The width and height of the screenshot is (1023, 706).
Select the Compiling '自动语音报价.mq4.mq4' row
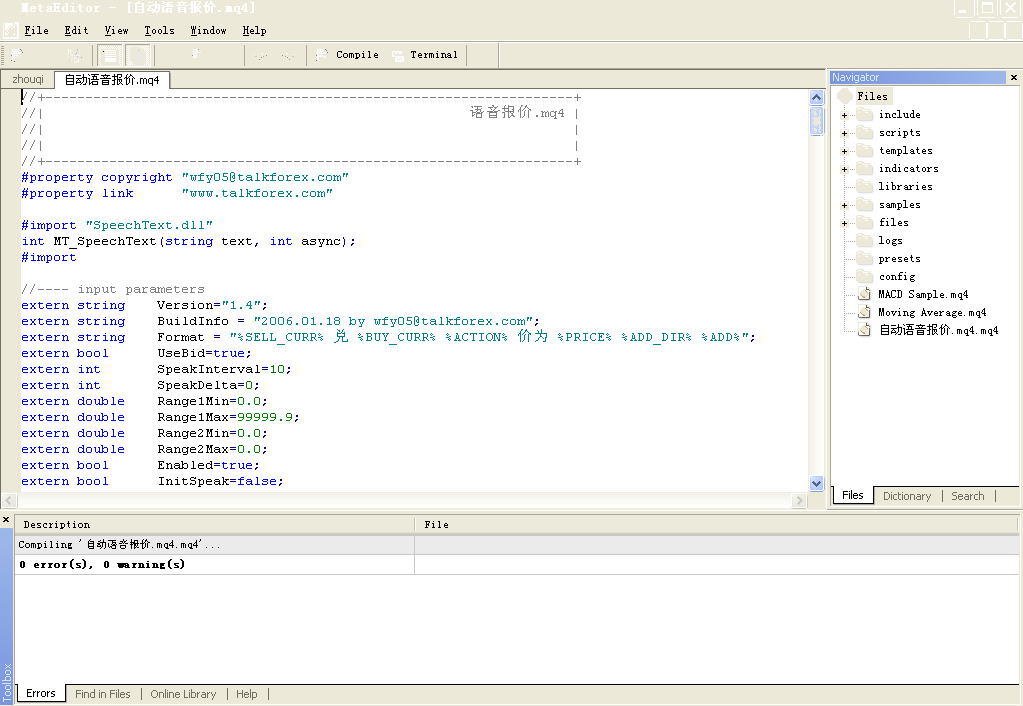click(517, 544)
